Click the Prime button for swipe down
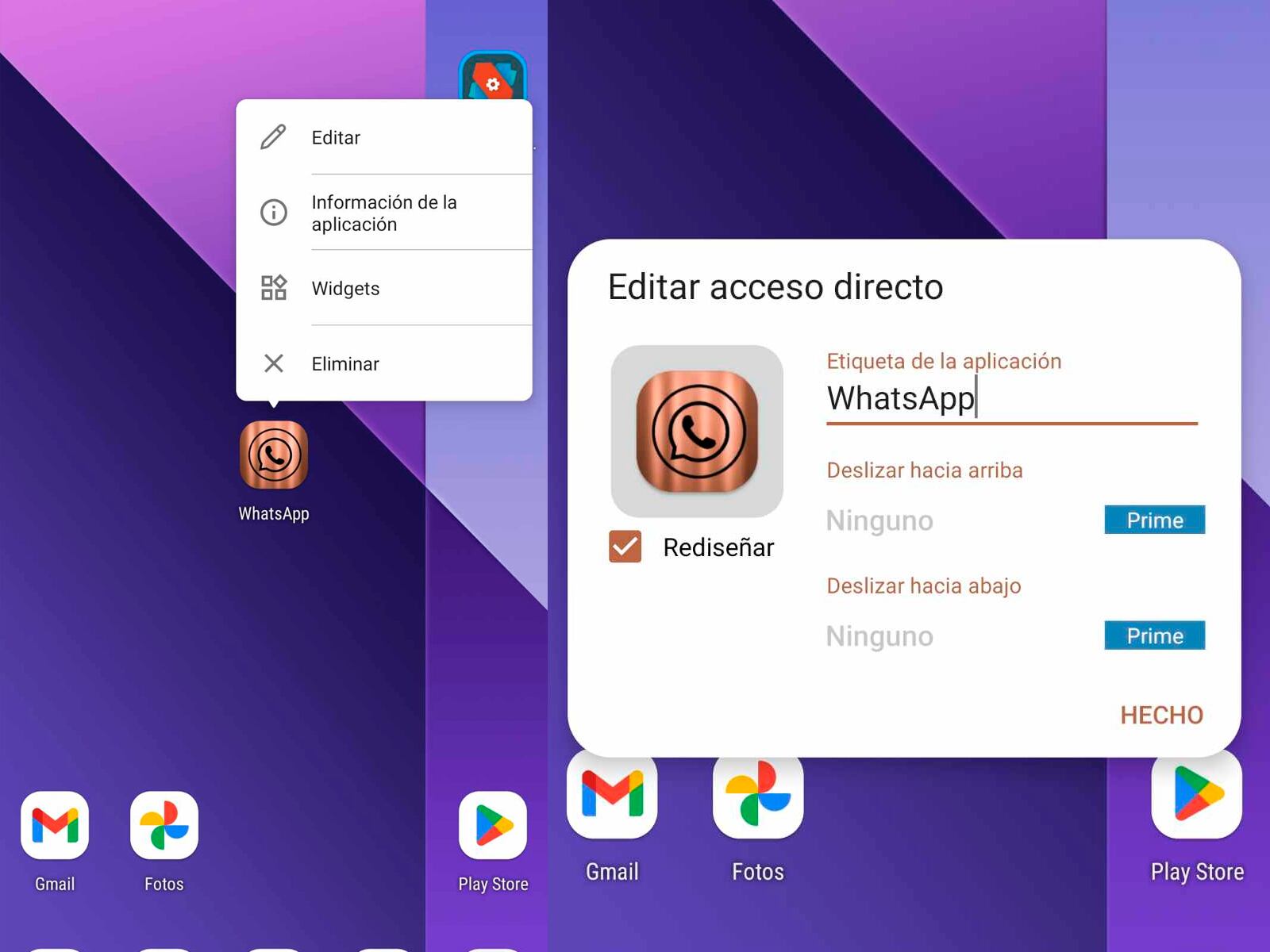 (1154, 635)
